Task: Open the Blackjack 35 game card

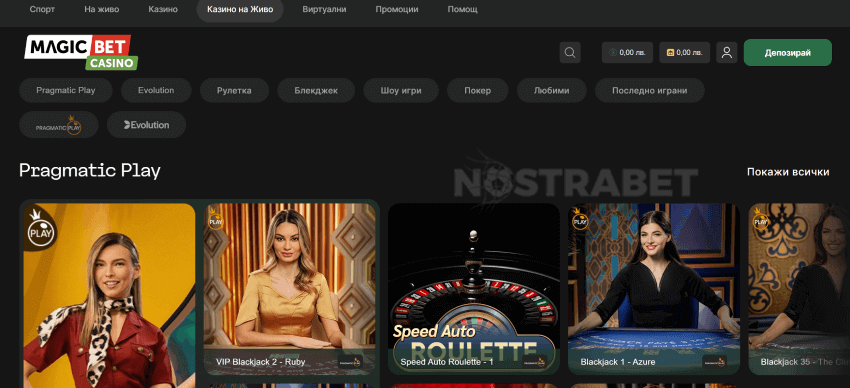Action: (799, 289)
